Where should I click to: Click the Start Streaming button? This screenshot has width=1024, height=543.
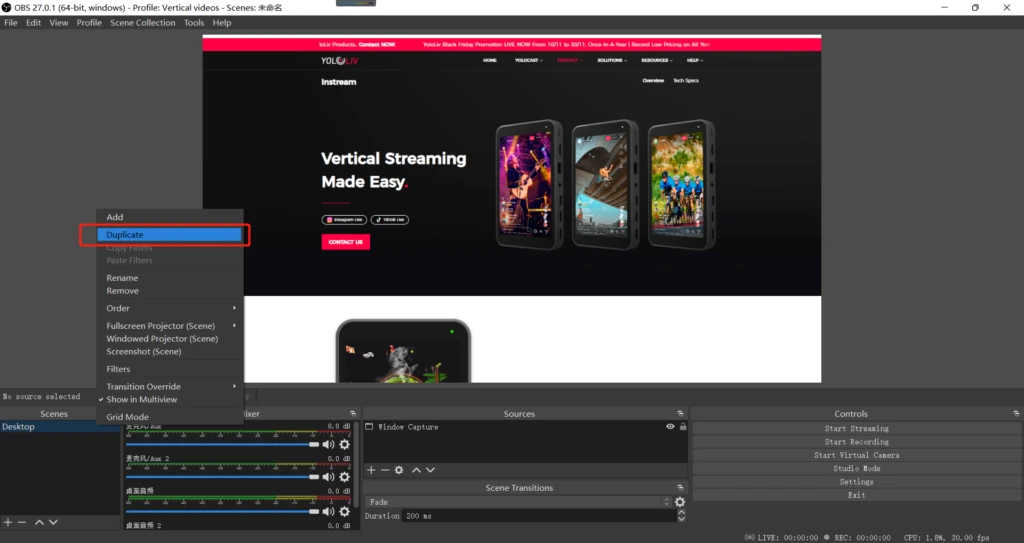click(856, 428)
